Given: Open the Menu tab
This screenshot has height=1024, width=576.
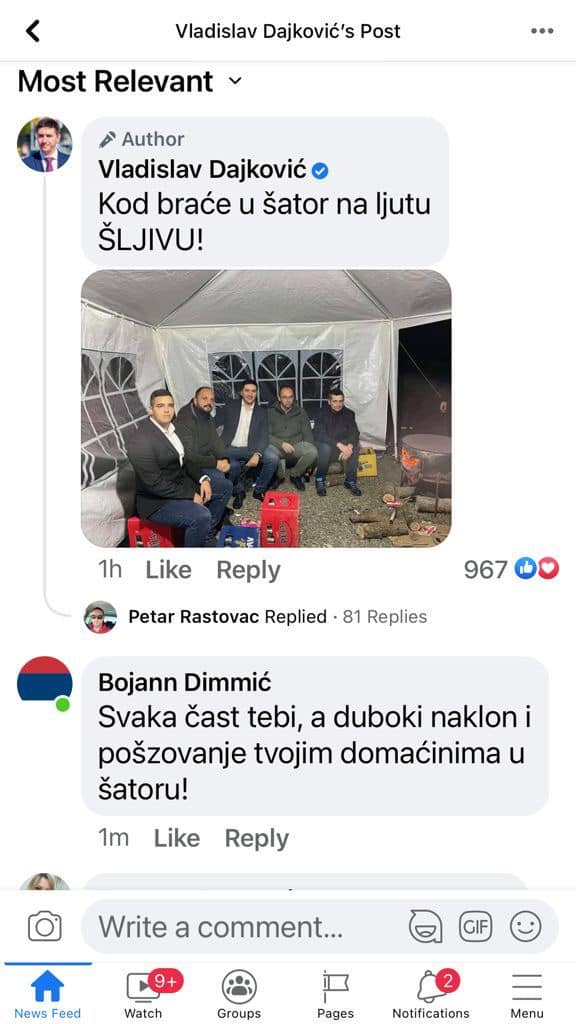Looking at the screenshot, I should [x=527, y=994].
